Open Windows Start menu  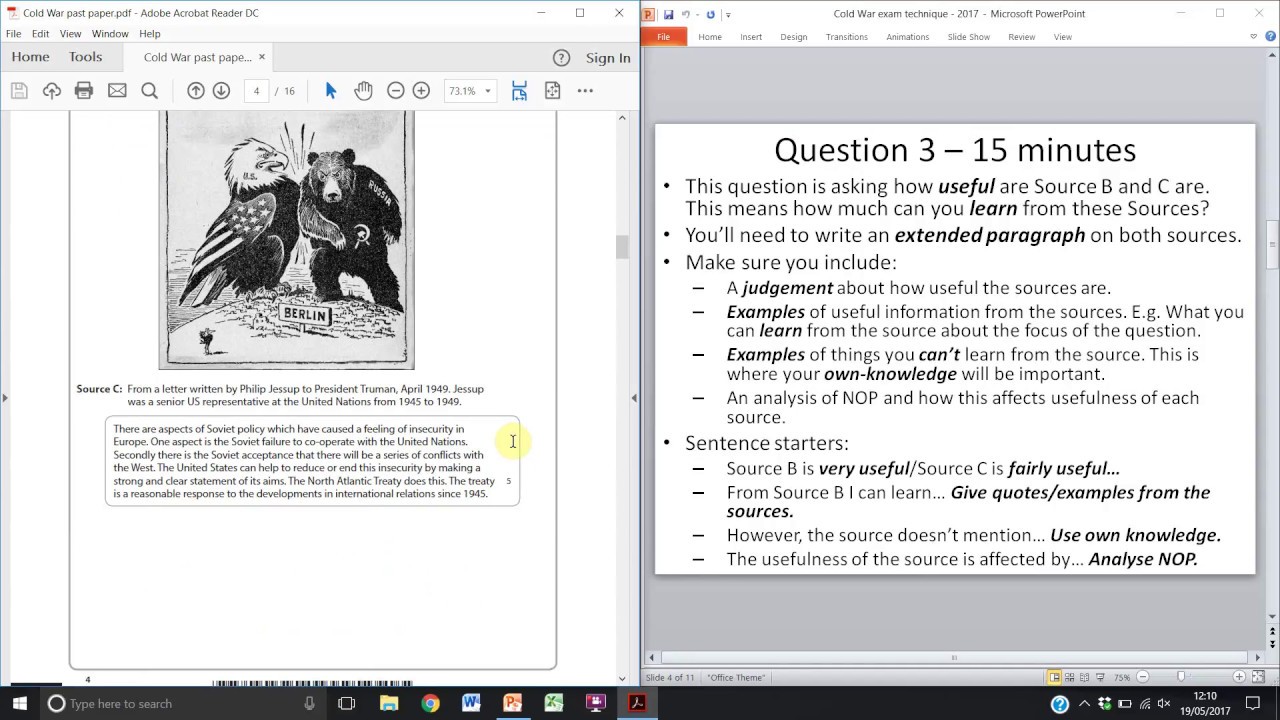coord(19,704)
